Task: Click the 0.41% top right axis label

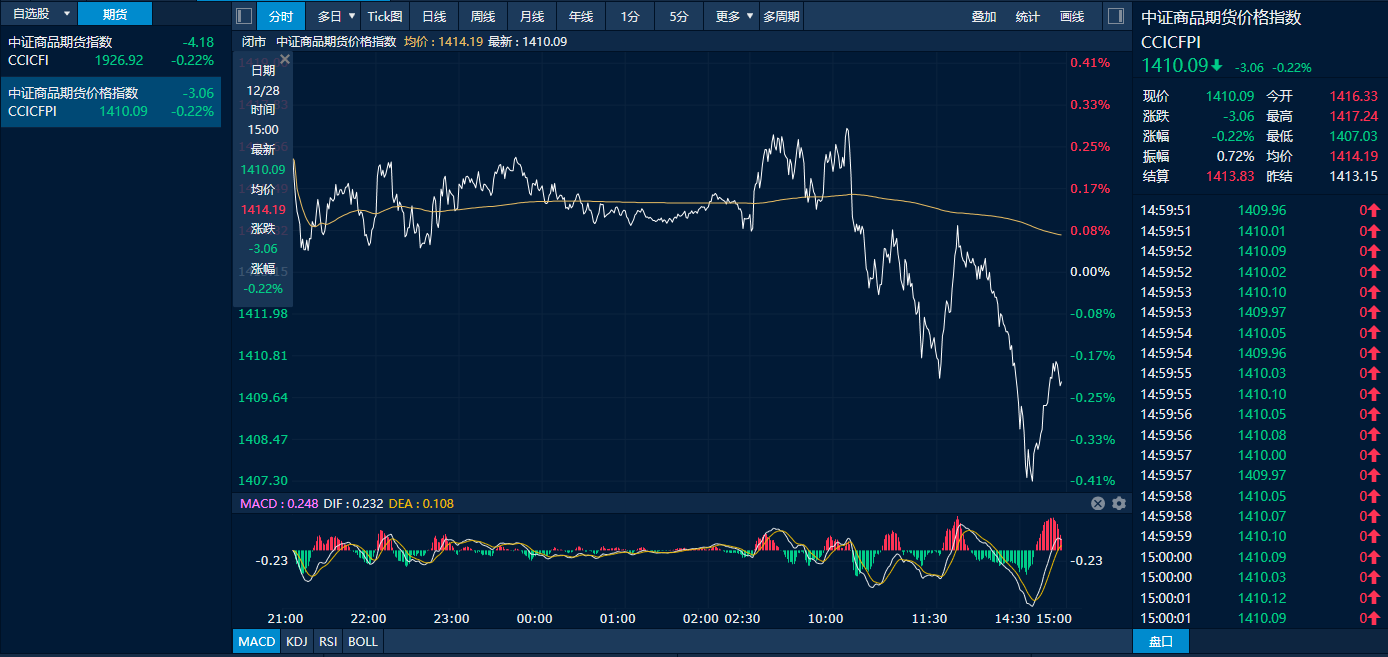Action: pos(1090,62)
